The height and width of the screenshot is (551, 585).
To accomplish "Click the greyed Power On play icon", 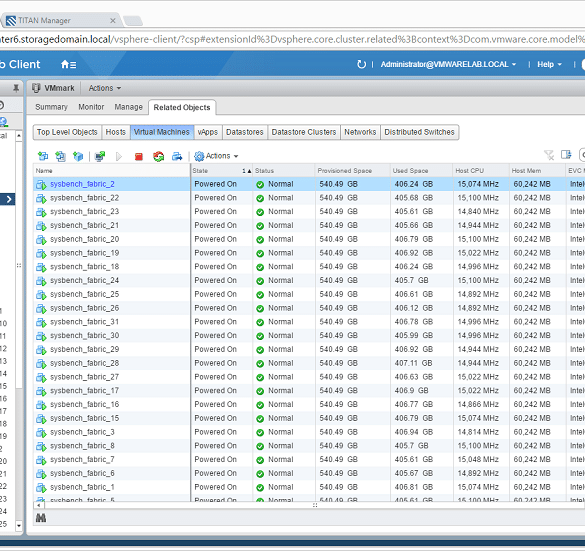I will click(x=119, y=156).
